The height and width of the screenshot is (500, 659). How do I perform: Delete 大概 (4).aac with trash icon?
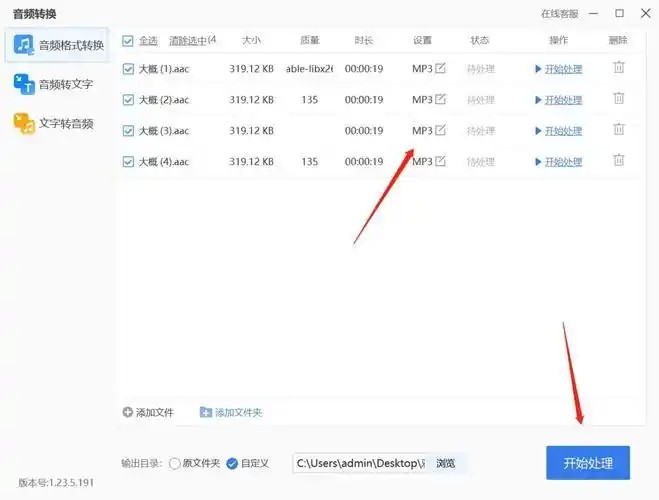619,160
